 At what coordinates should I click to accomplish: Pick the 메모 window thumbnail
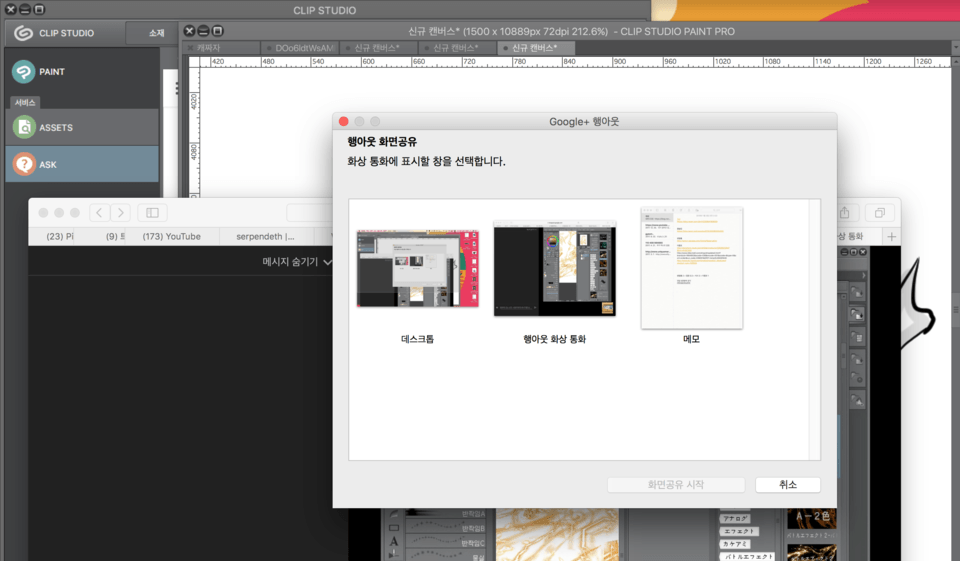pyautogui.click(x=691, y=267)
